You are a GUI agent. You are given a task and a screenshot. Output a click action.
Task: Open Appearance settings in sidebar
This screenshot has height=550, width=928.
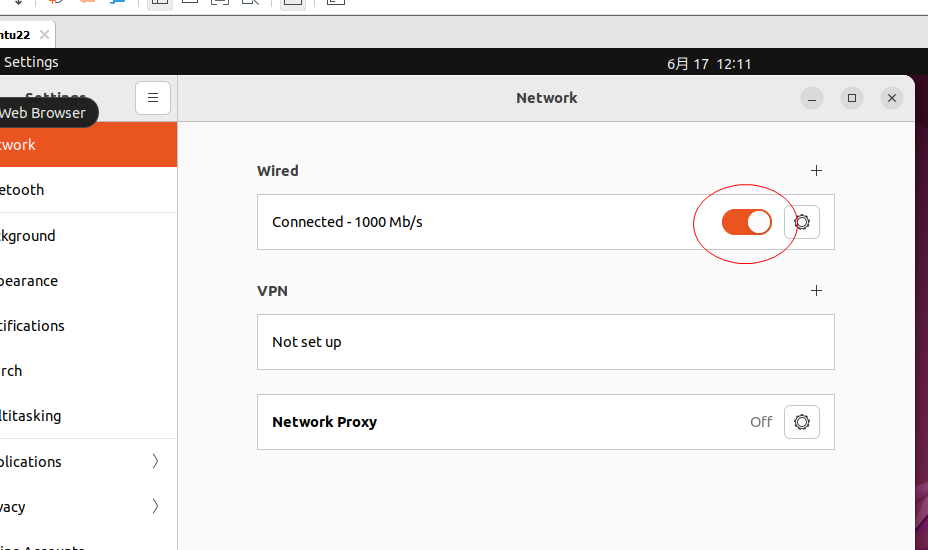[x=88, y=281]
